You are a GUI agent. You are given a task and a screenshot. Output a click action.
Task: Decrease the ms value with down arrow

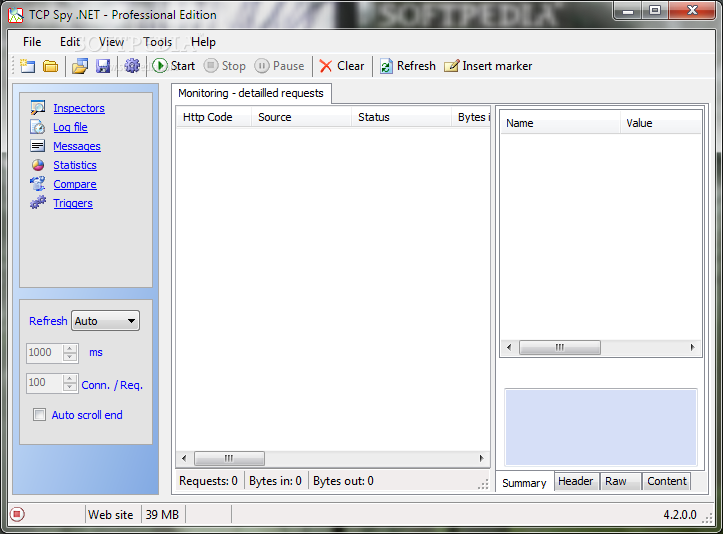click(x=70, y=357)
